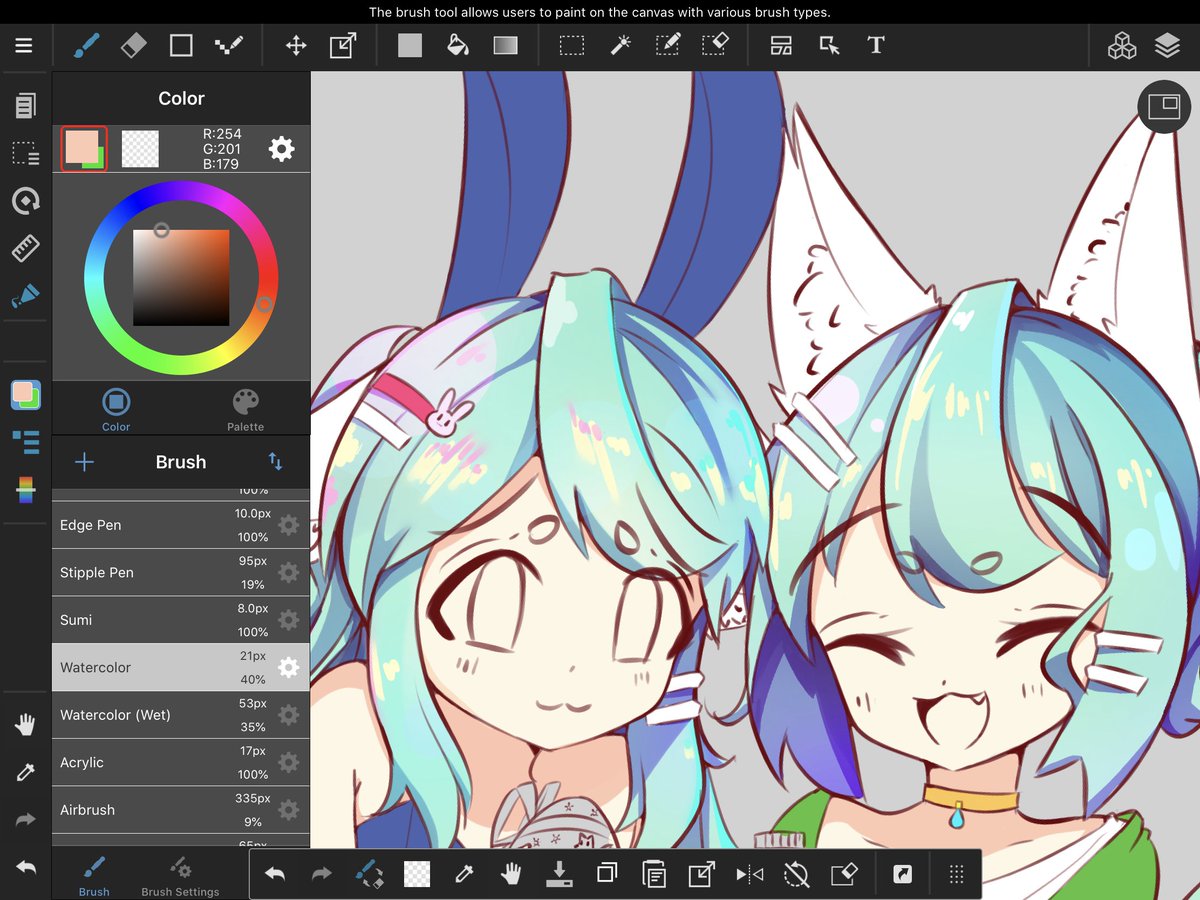Select the Selection Pen tool
Image resolution: width=1200 pixels, height=900 pixels.
667,46
